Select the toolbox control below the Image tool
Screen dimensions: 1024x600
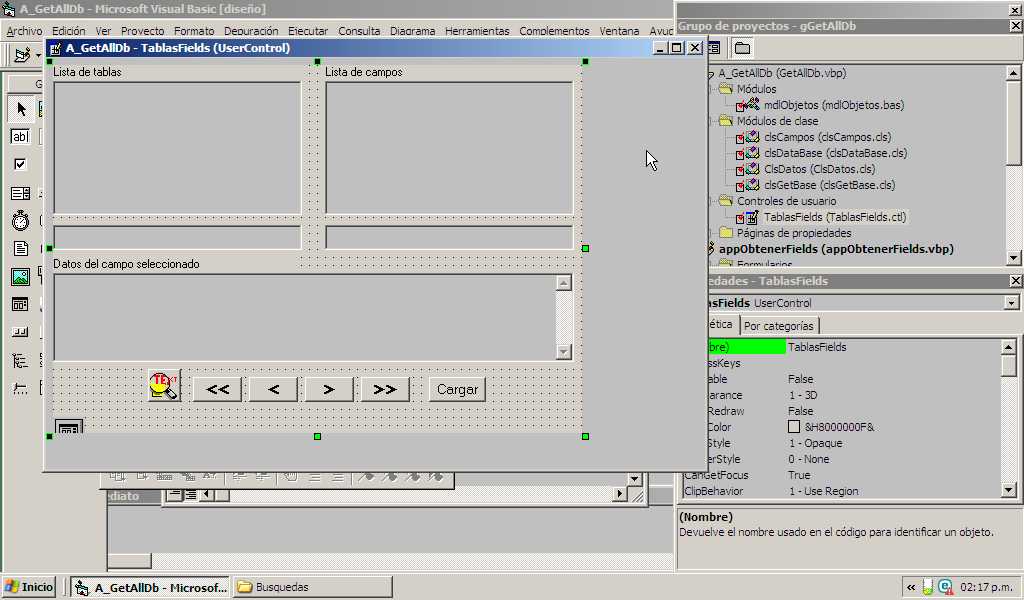coord(20,304)
